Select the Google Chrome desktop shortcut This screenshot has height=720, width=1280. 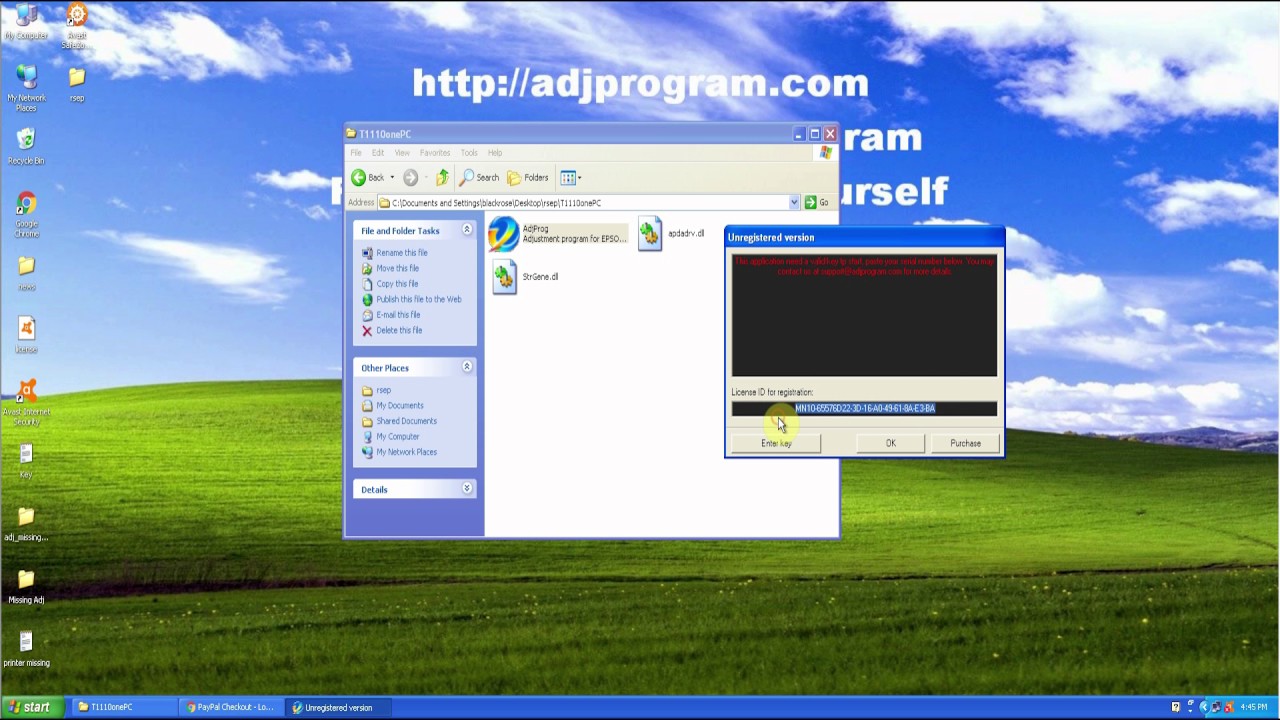click(x=26, y=214)
